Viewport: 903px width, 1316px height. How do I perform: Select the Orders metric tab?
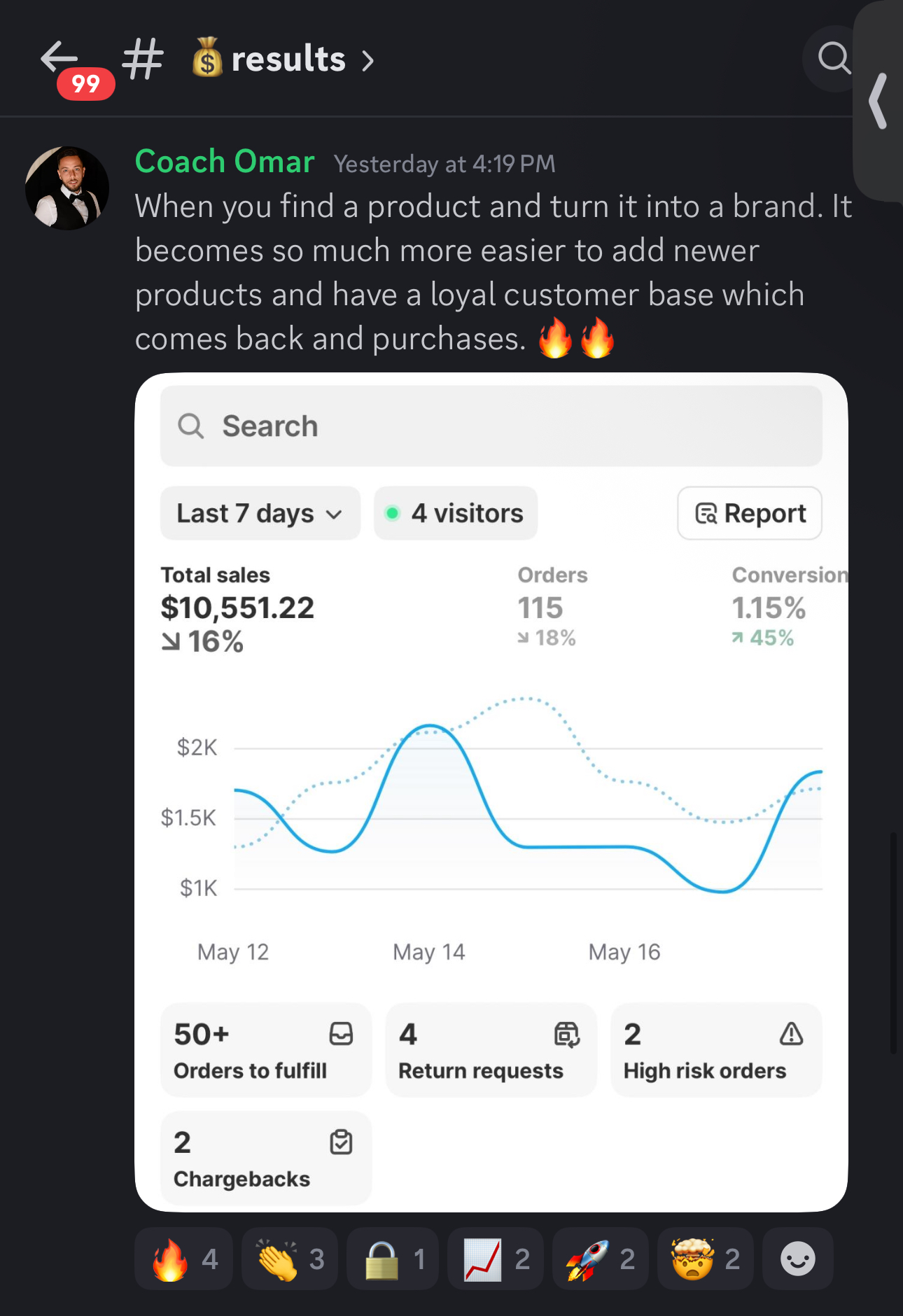[x=552, y=606]
